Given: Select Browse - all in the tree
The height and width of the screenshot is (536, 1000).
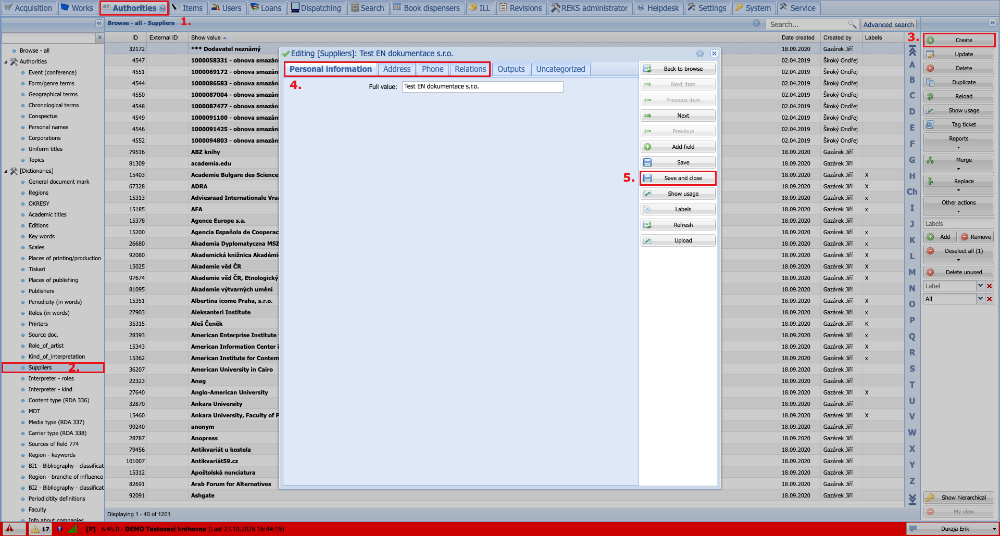Looking at the screenshot, I should click(x=34, y=50).
